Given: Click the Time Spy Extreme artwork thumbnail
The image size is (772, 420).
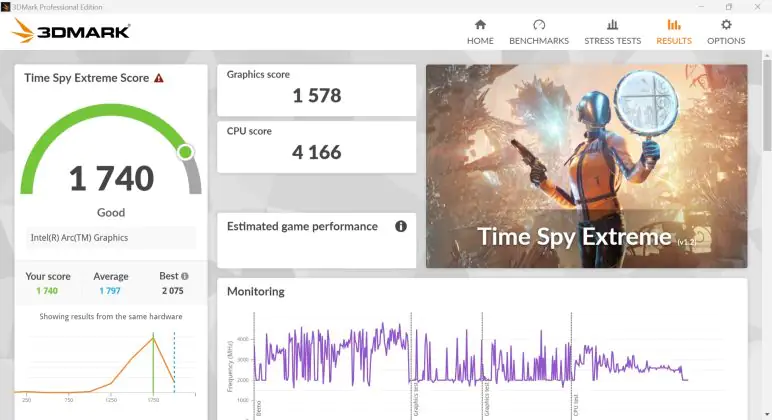Looking at the screenshot, I should point(586,166).
